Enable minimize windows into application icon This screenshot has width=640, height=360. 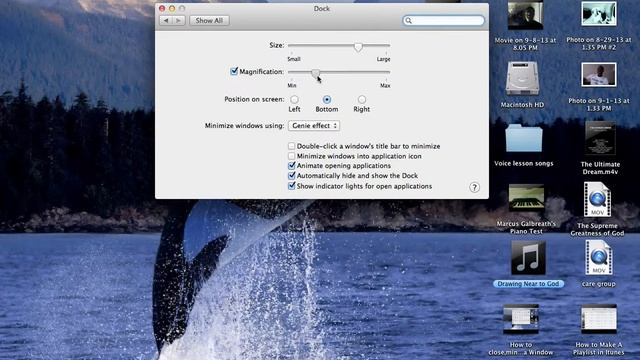click(291, 156)
